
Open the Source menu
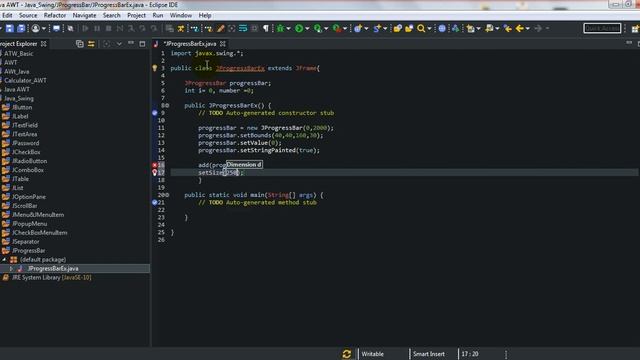click(x=28, y=16)
